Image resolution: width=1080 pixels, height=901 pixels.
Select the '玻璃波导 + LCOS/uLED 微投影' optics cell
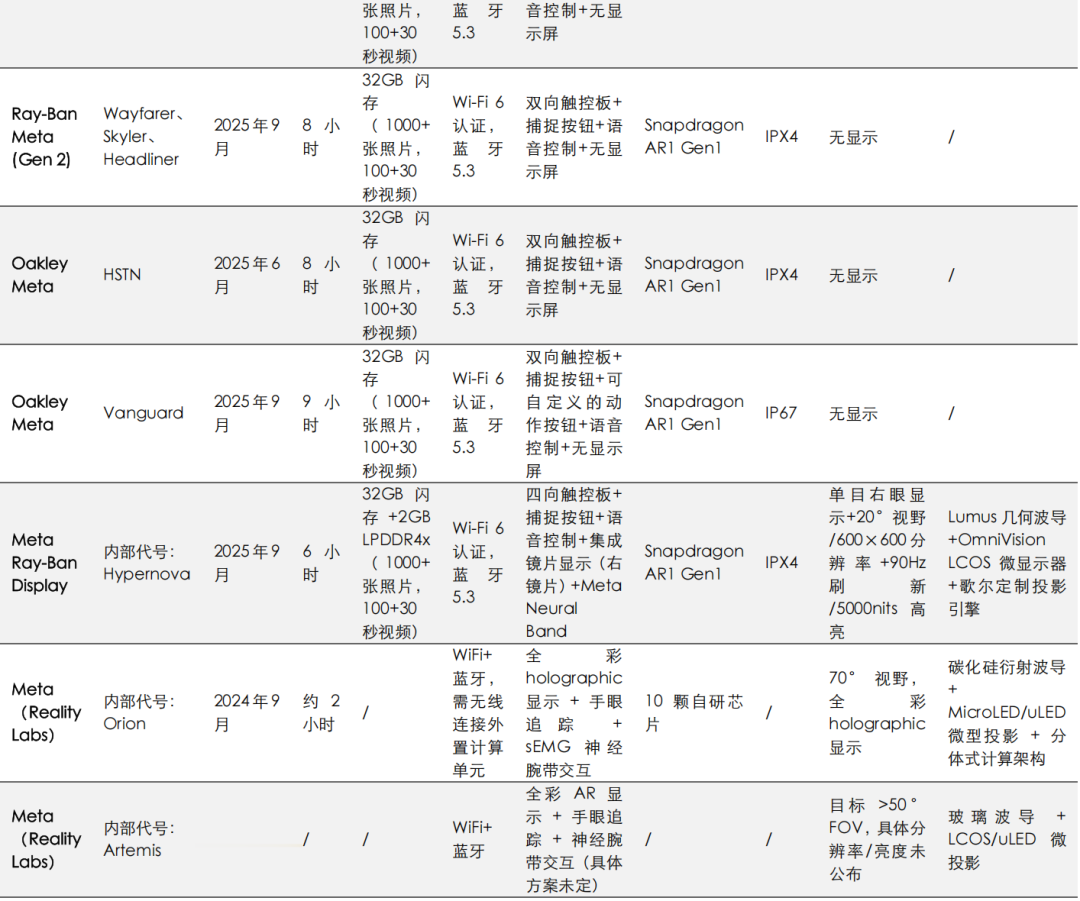(x=1006, y=838)
